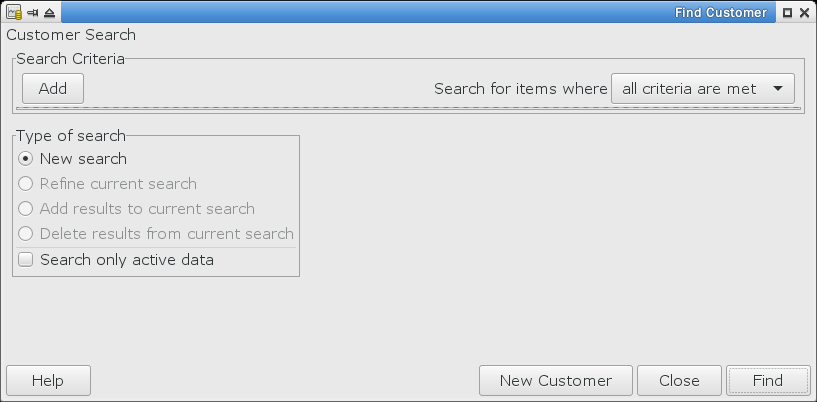This screenshot has width=817, height=402.
Task: Open Help for customer search
Action: click(48, 381)
